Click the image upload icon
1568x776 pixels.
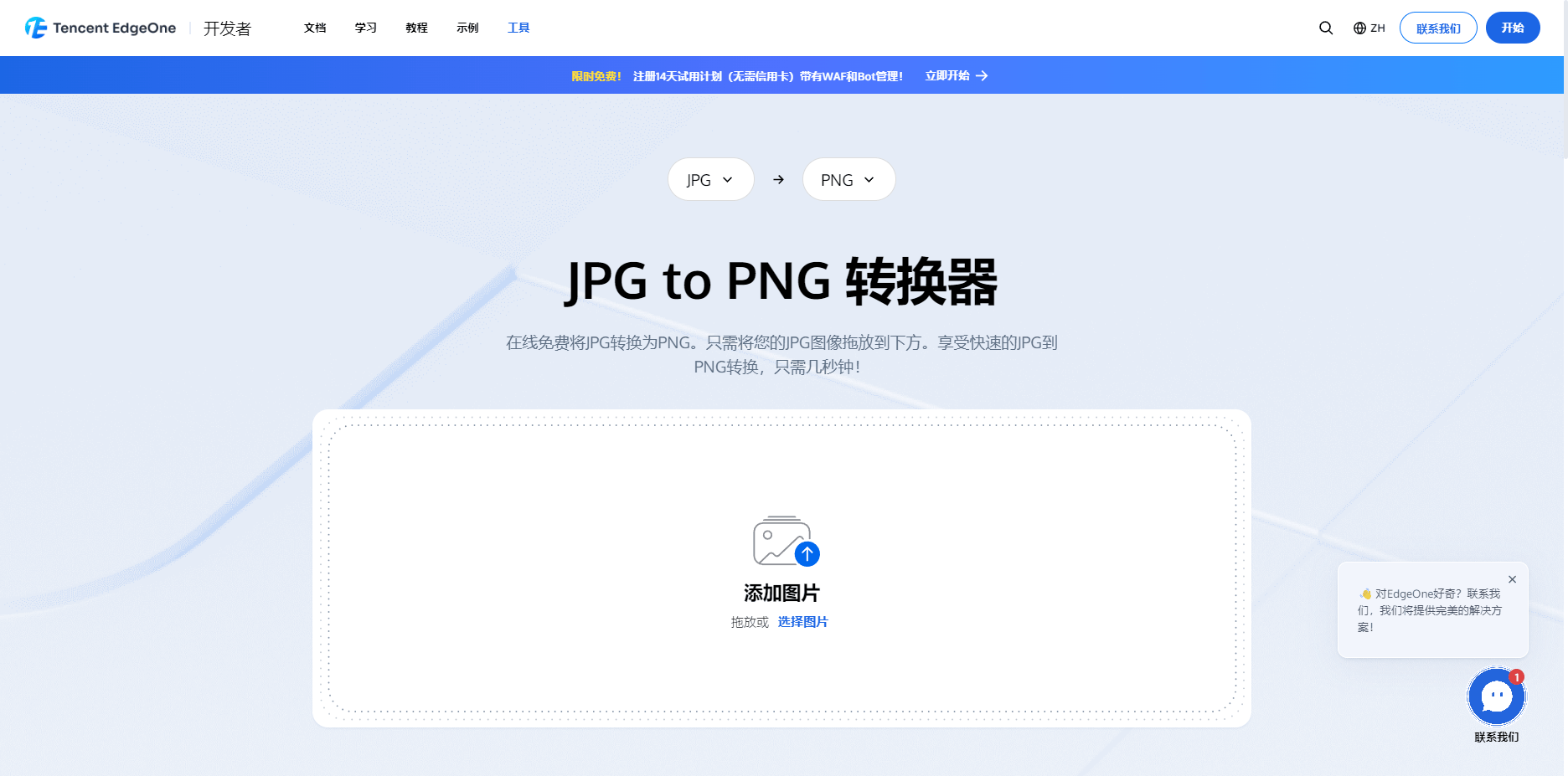coord(786,542)
